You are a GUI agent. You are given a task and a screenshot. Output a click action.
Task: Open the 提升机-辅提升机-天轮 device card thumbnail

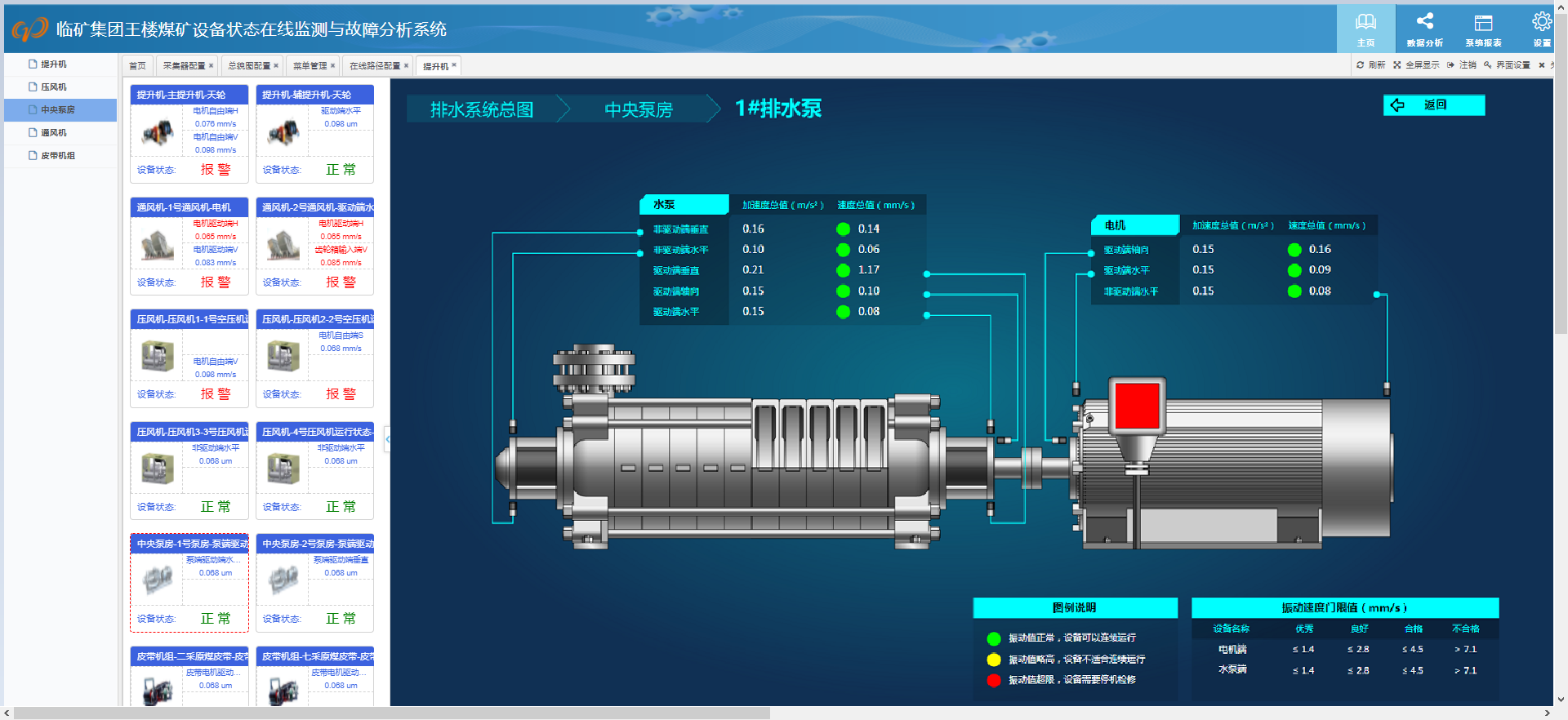click(x=283, y=131)
